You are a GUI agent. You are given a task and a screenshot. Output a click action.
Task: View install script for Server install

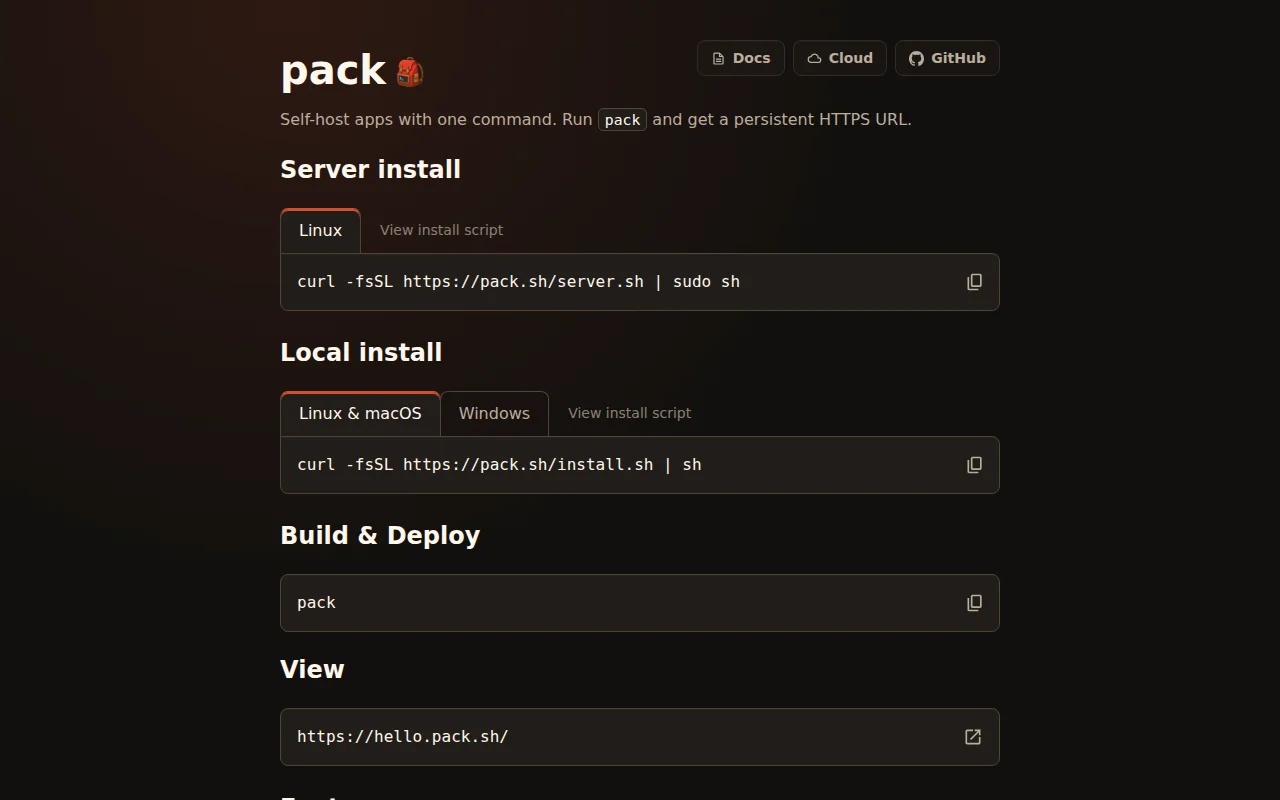point(441,230)
